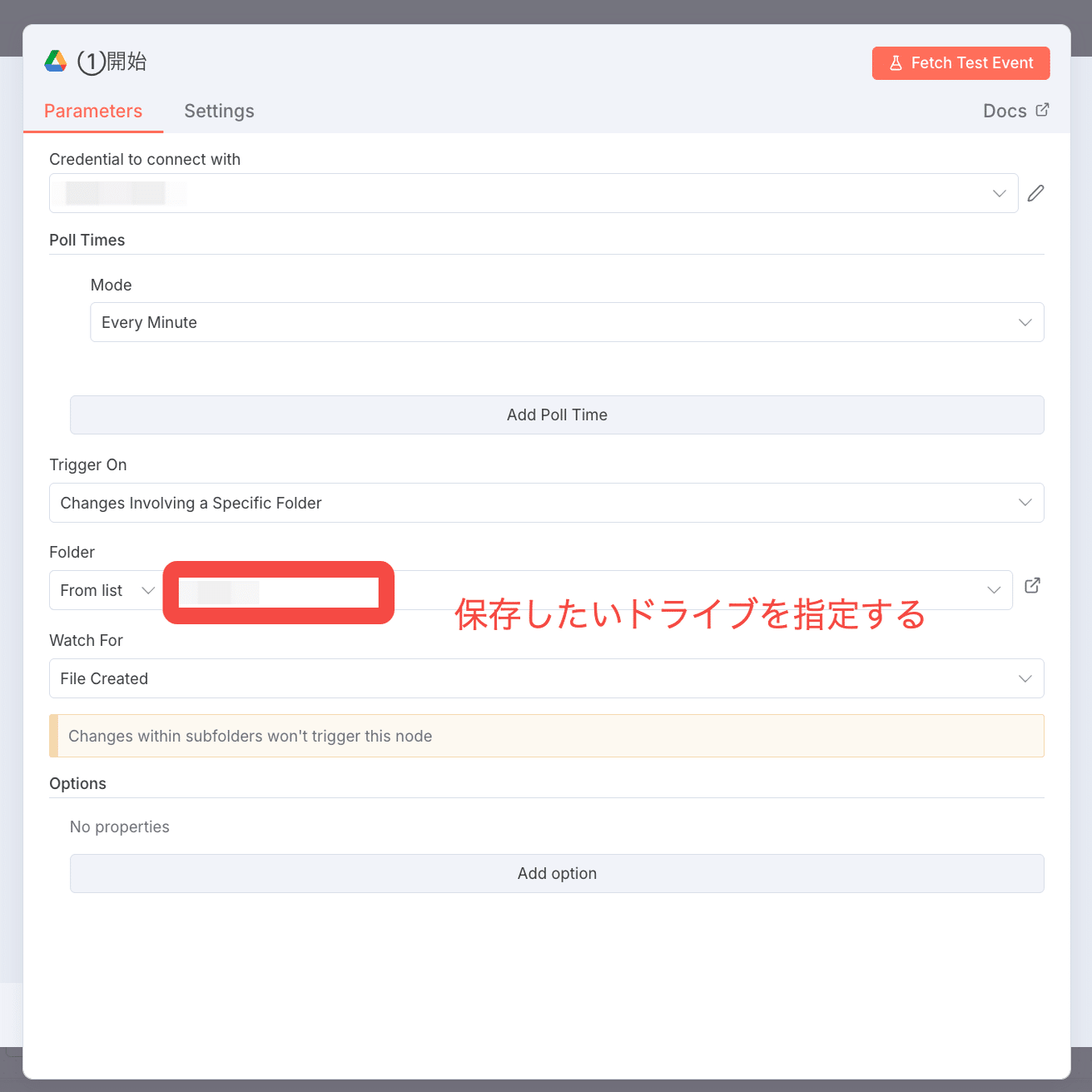Click the pencil icon to edit the credential
The image size is (1092, 1092).
[x=1035, y=193]
